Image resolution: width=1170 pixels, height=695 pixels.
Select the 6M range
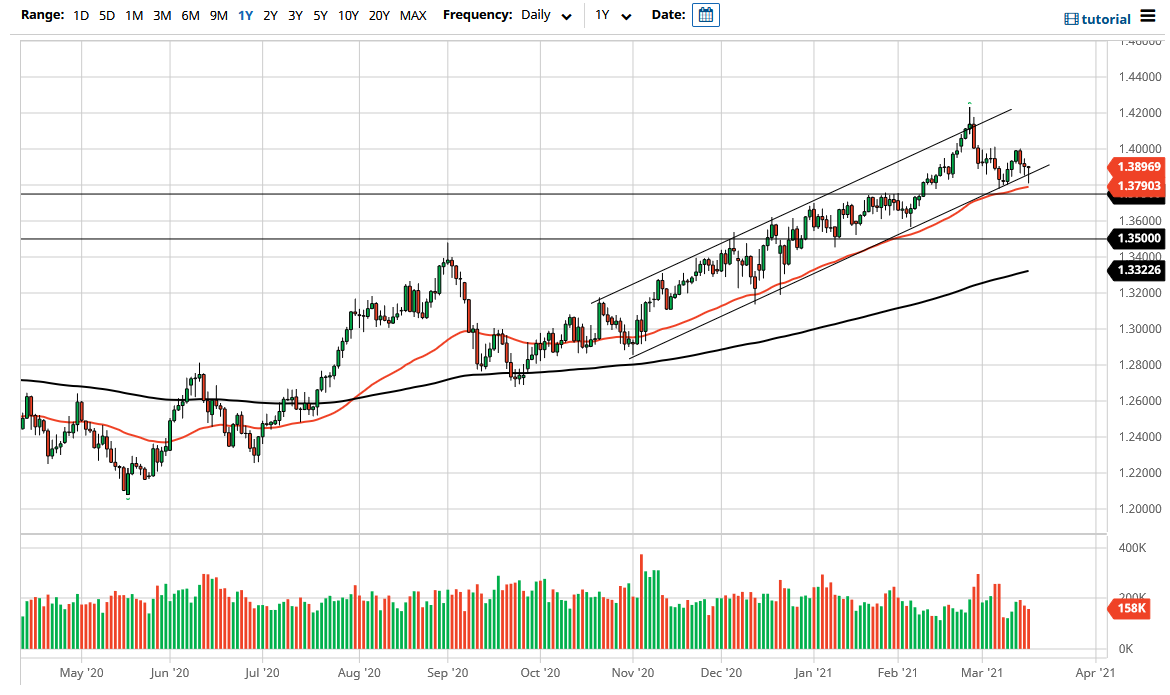pyautogui.click(x=190, y=15)
